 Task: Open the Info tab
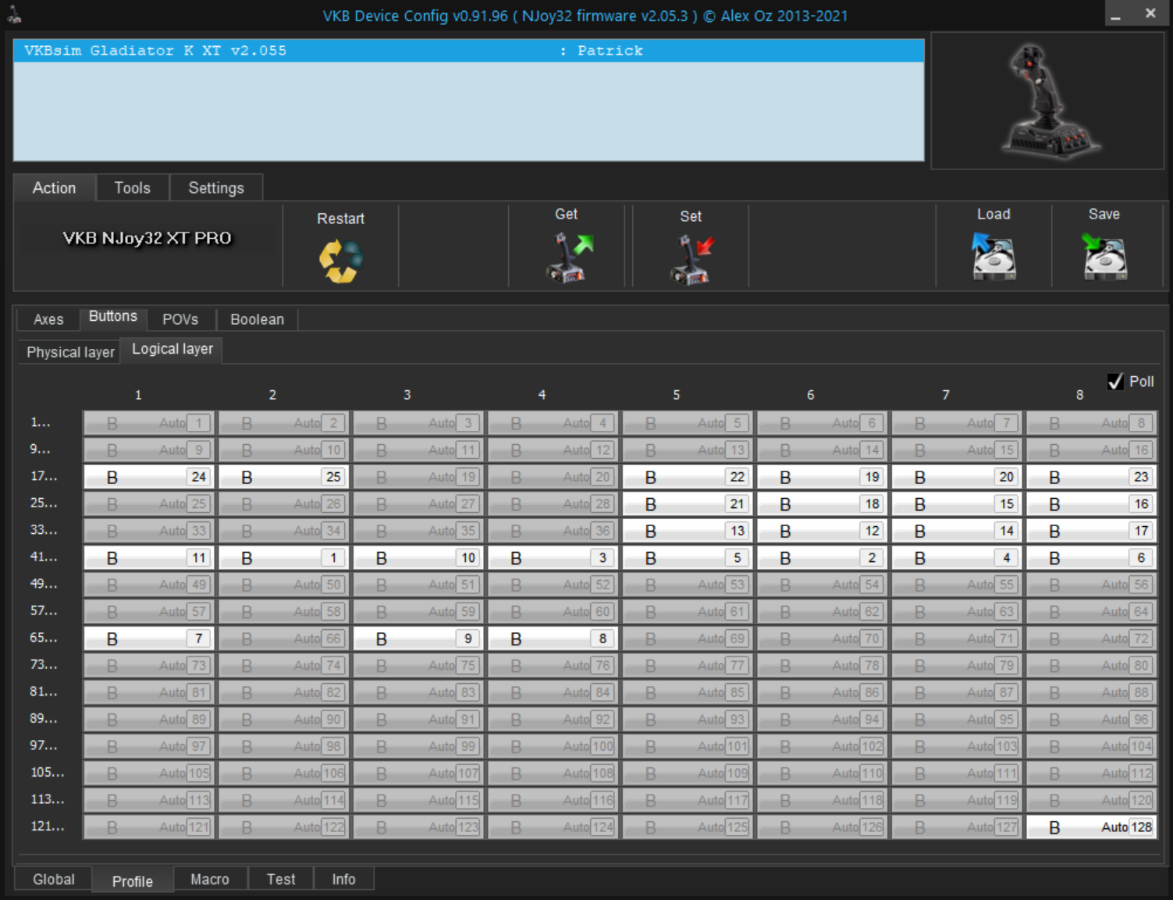click(x=344, y=879)
